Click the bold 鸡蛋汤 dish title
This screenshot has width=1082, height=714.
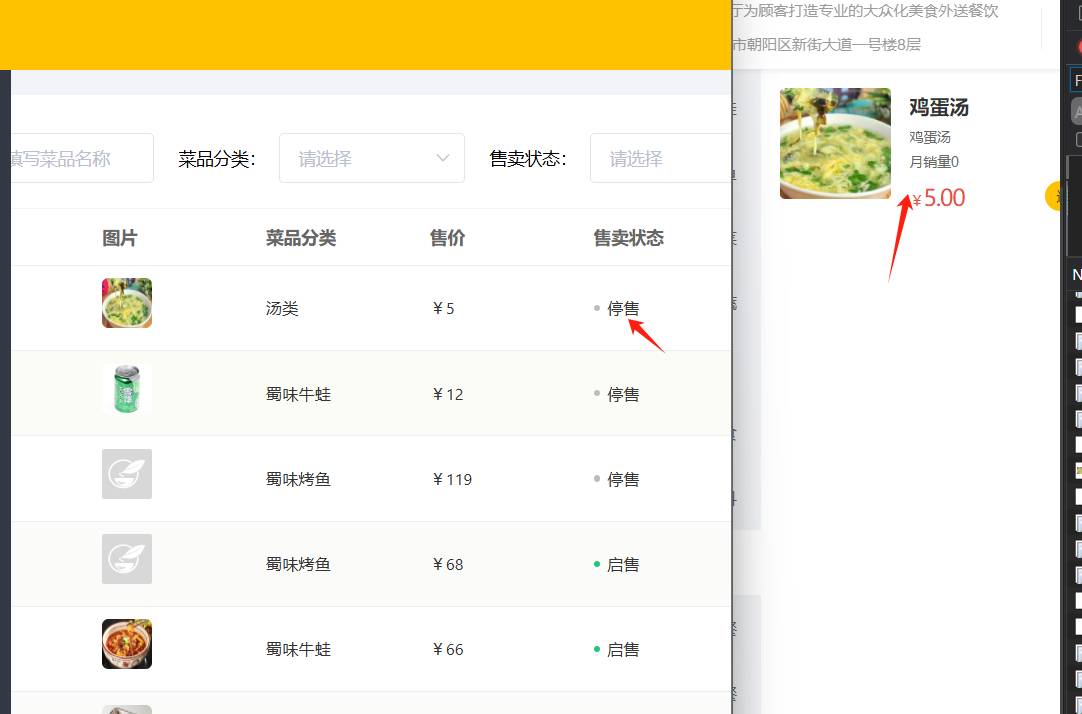coord(938,108)
